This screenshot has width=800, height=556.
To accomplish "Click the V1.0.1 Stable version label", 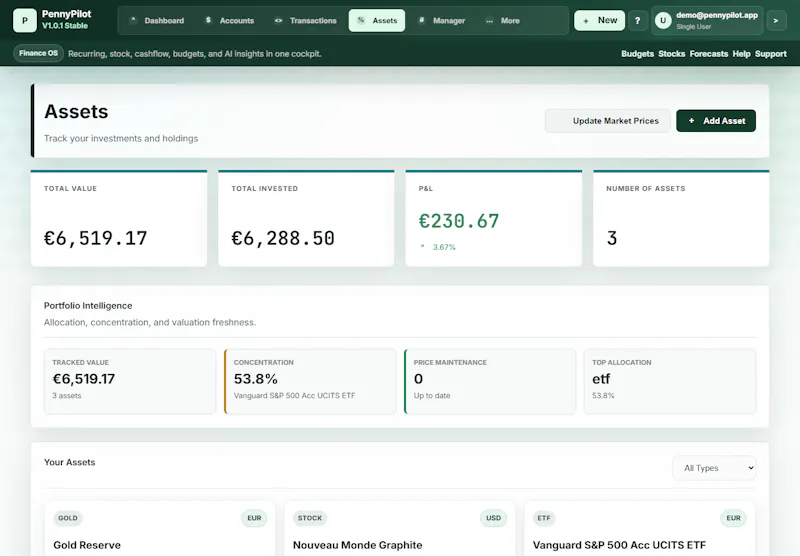I will (65, 26).
